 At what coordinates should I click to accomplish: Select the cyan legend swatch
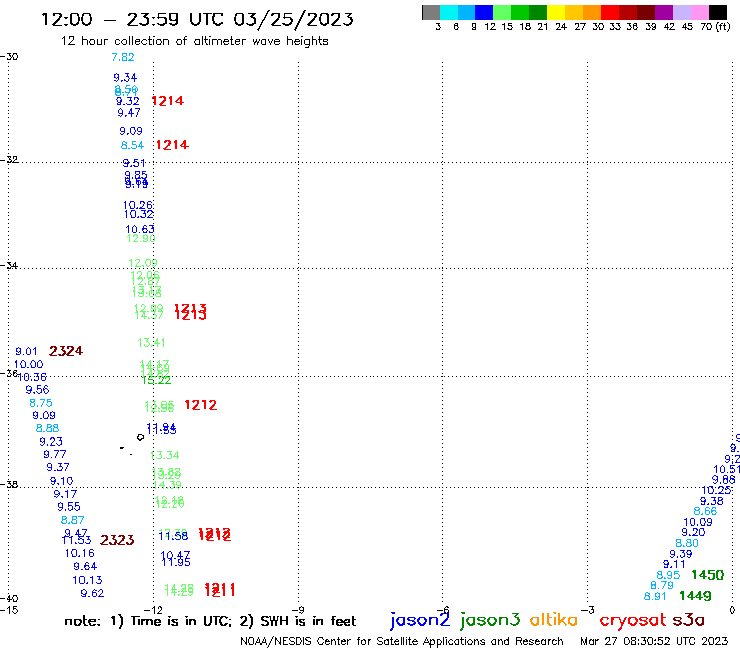coord(449,12)
